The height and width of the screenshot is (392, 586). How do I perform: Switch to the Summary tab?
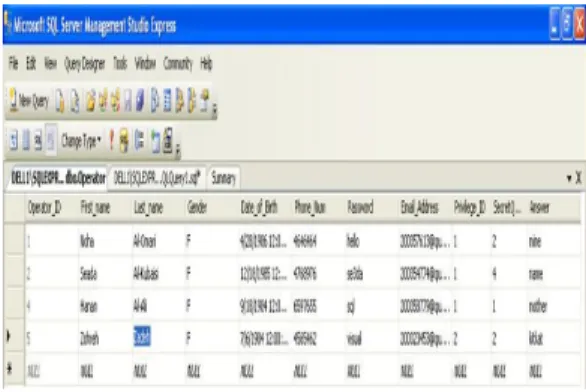coord(223,179)
